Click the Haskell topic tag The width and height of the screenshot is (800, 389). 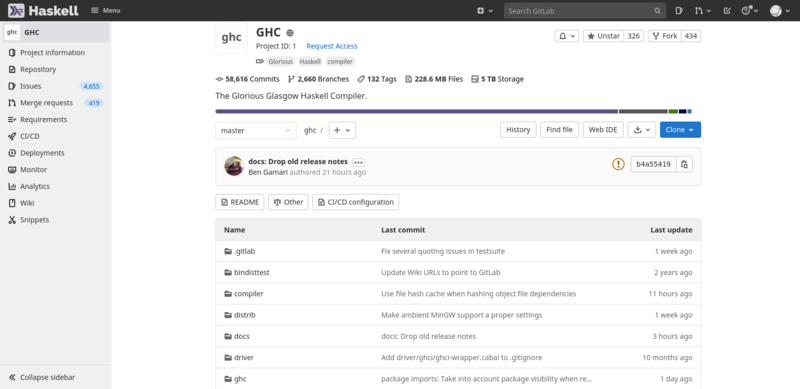pyautogui.click(x=310, y=61)
